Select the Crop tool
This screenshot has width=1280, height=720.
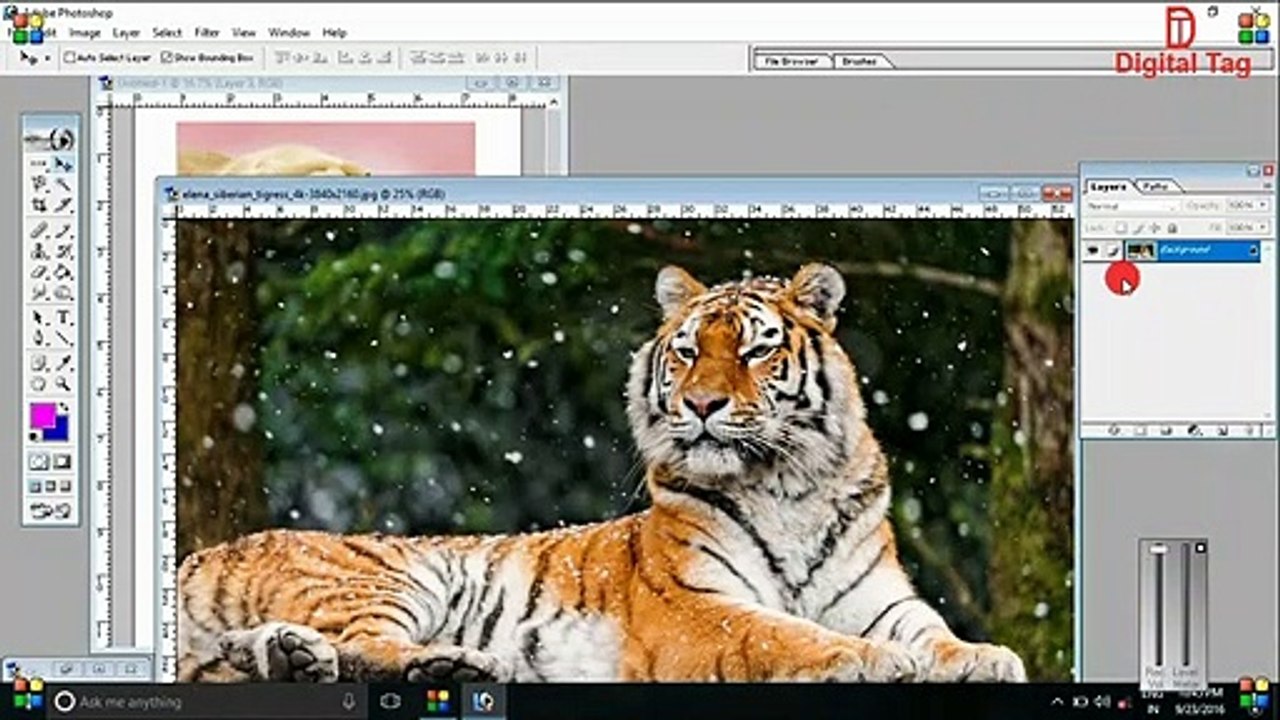point(39,205)
